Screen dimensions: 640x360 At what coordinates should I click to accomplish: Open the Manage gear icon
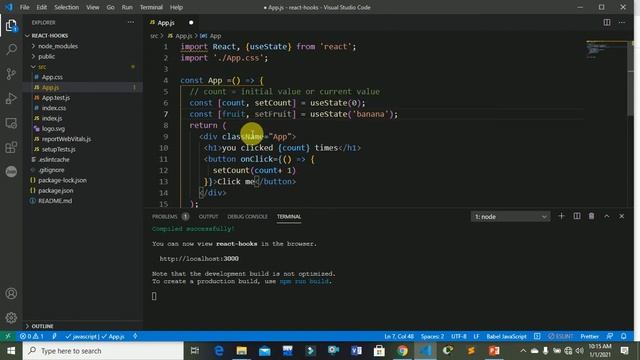click(x=11, y=318)
